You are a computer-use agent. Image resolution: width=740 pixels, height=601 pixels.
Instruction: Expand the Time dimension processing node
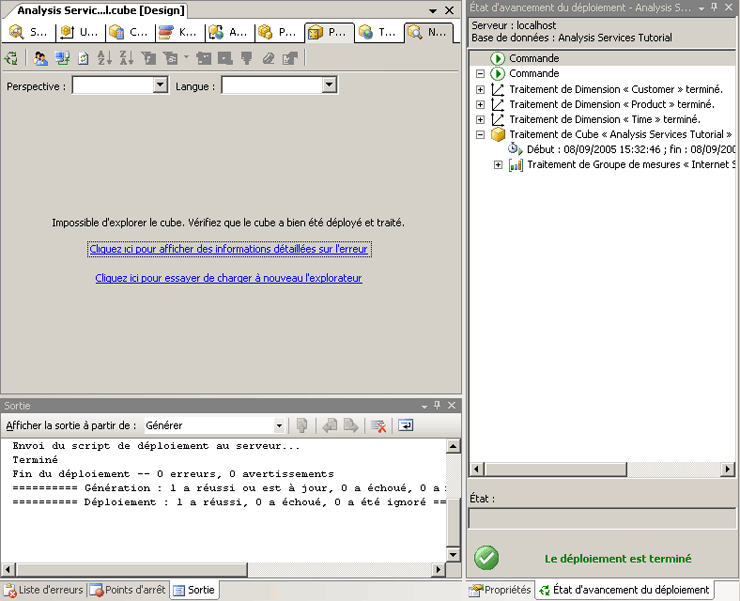click(480, 119)
